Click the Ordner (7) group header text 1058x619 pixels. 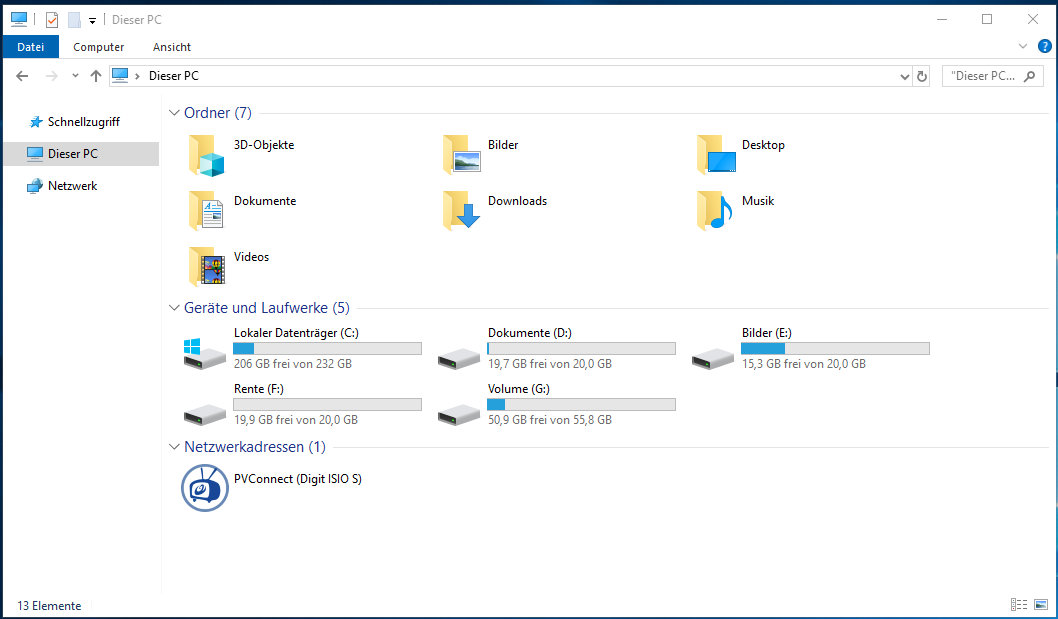[x=218, y=113]
